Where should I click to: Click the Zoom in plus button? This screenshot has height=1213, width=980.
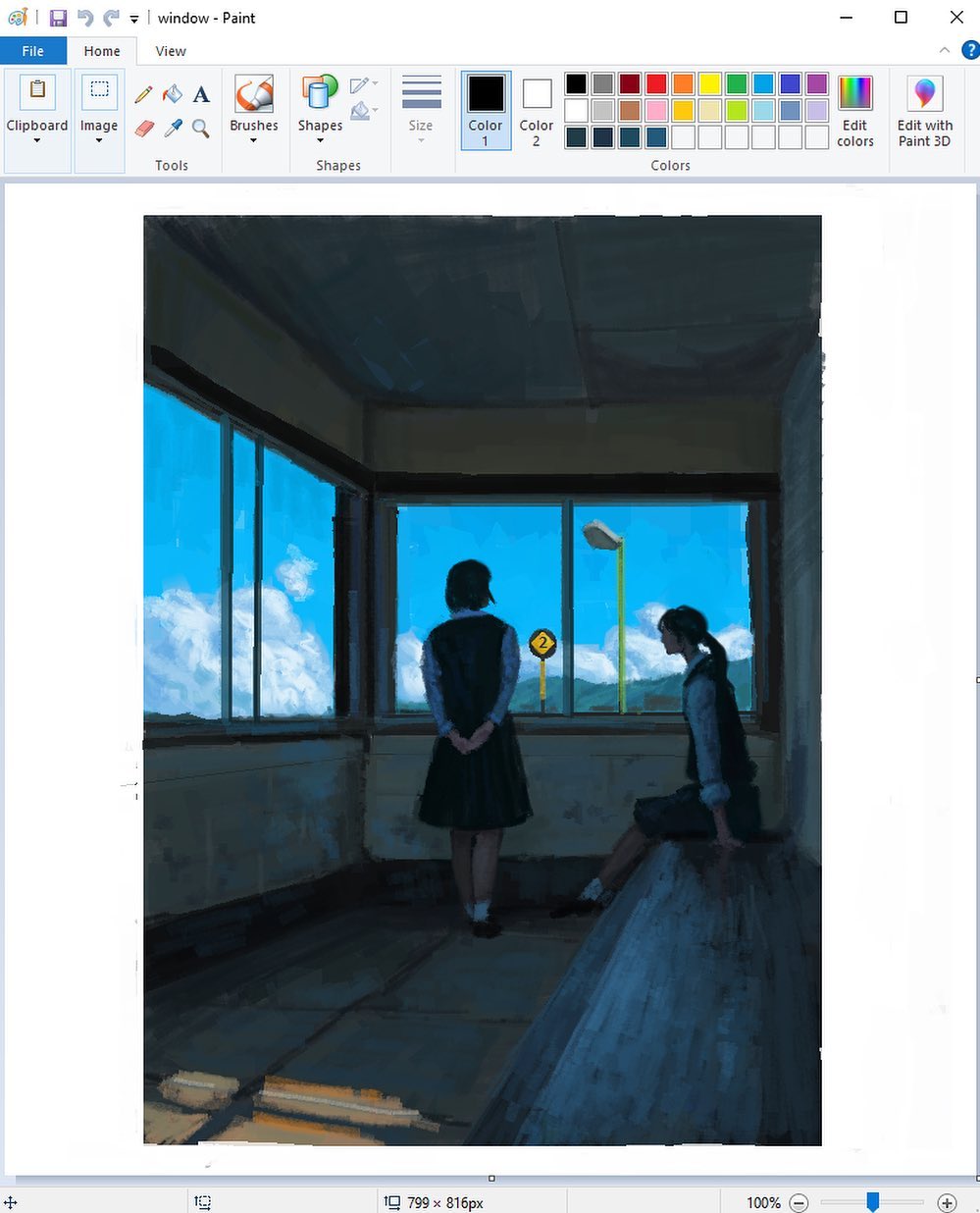947,1202
